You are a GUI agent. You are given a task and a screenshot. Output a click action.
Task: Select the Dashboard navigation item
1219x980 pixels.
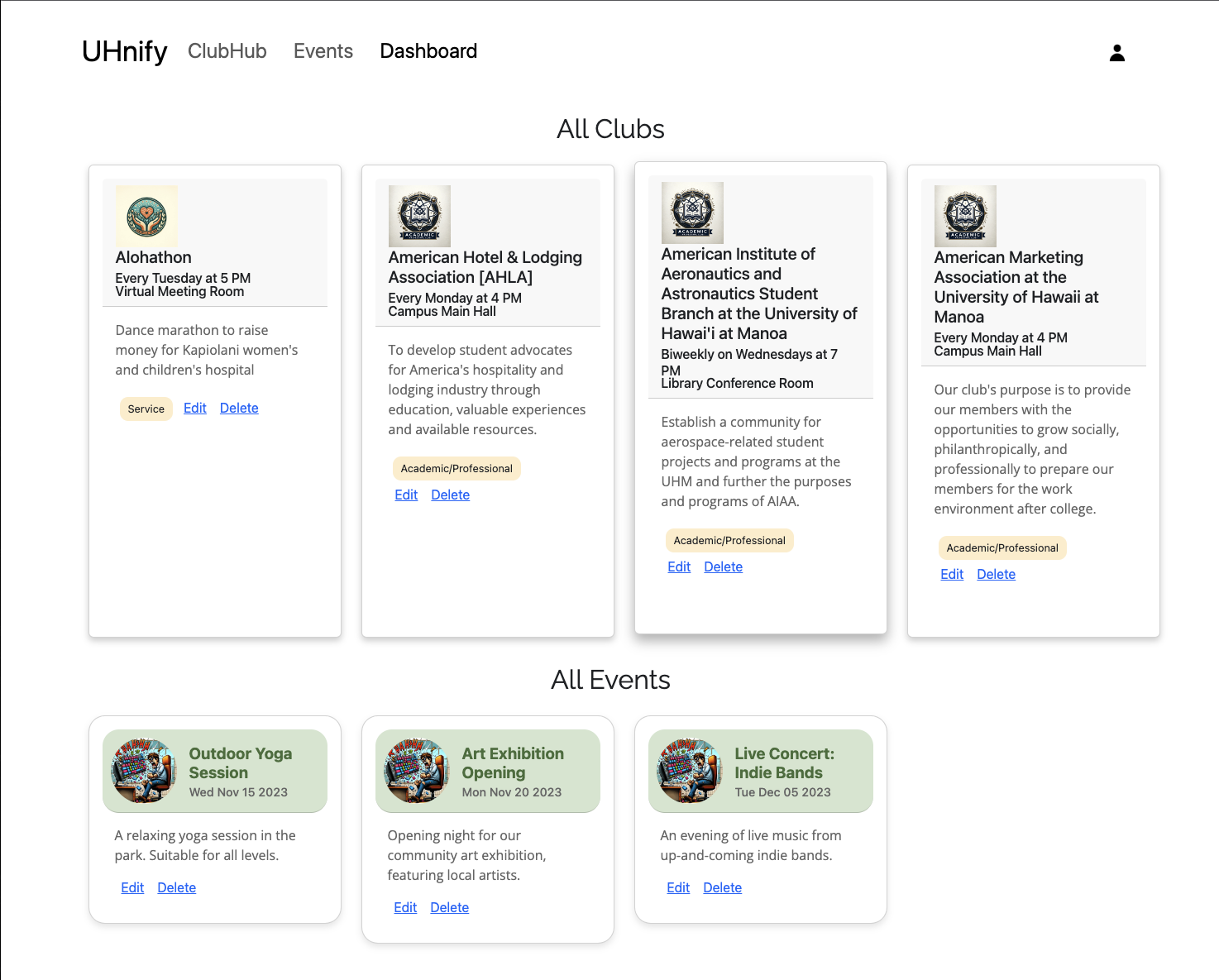pos(428,51)
